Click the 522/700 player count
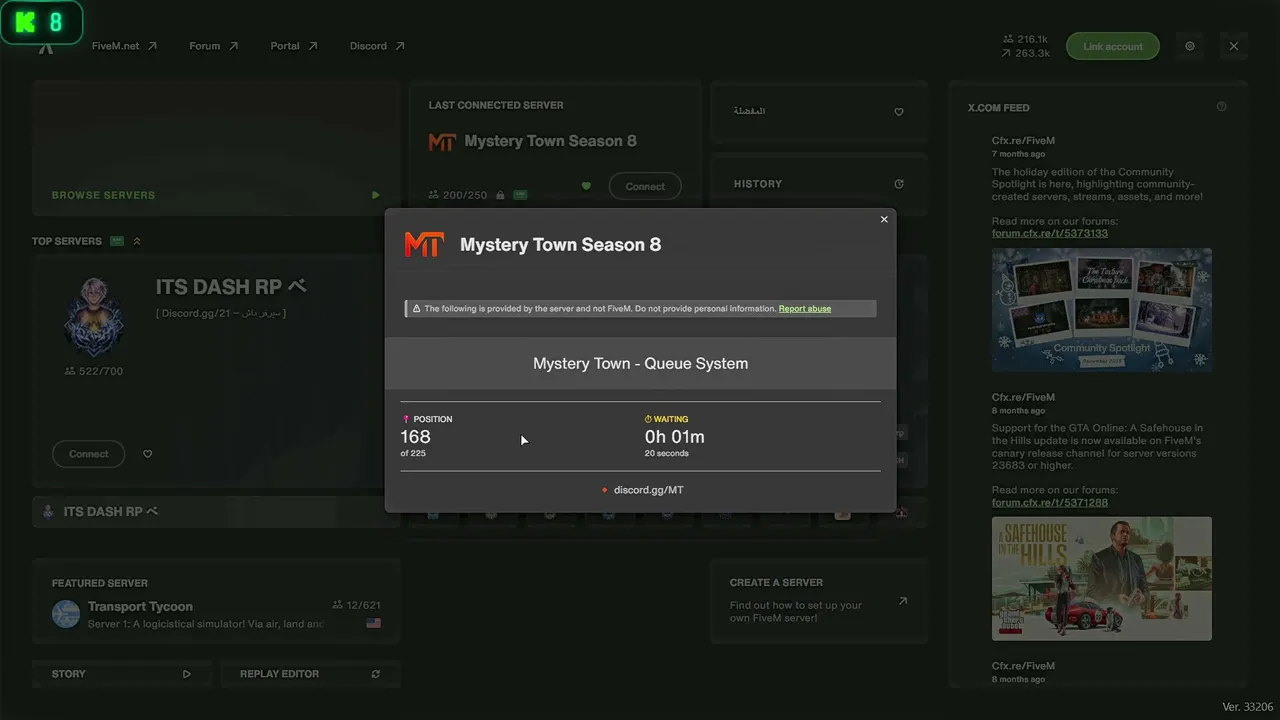This screenshot has height=720, width=1280. pos(94,371)
